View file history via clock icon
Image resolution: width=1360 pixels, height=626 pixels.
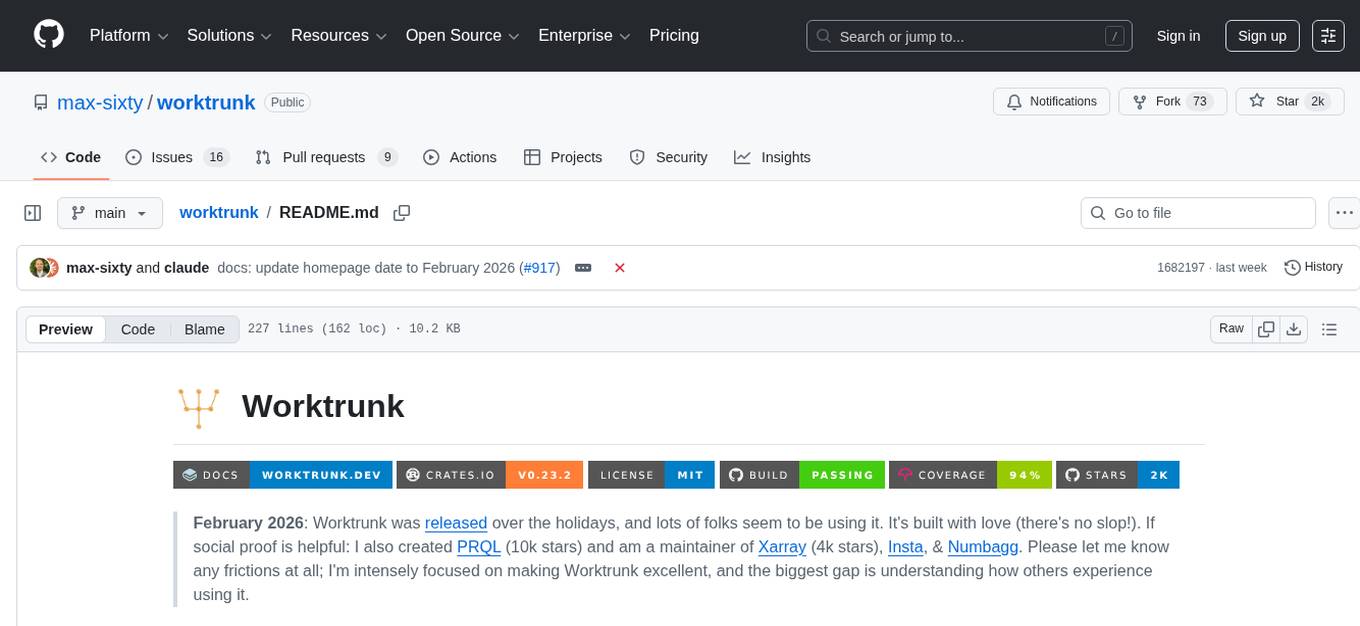pos(1313,267)
